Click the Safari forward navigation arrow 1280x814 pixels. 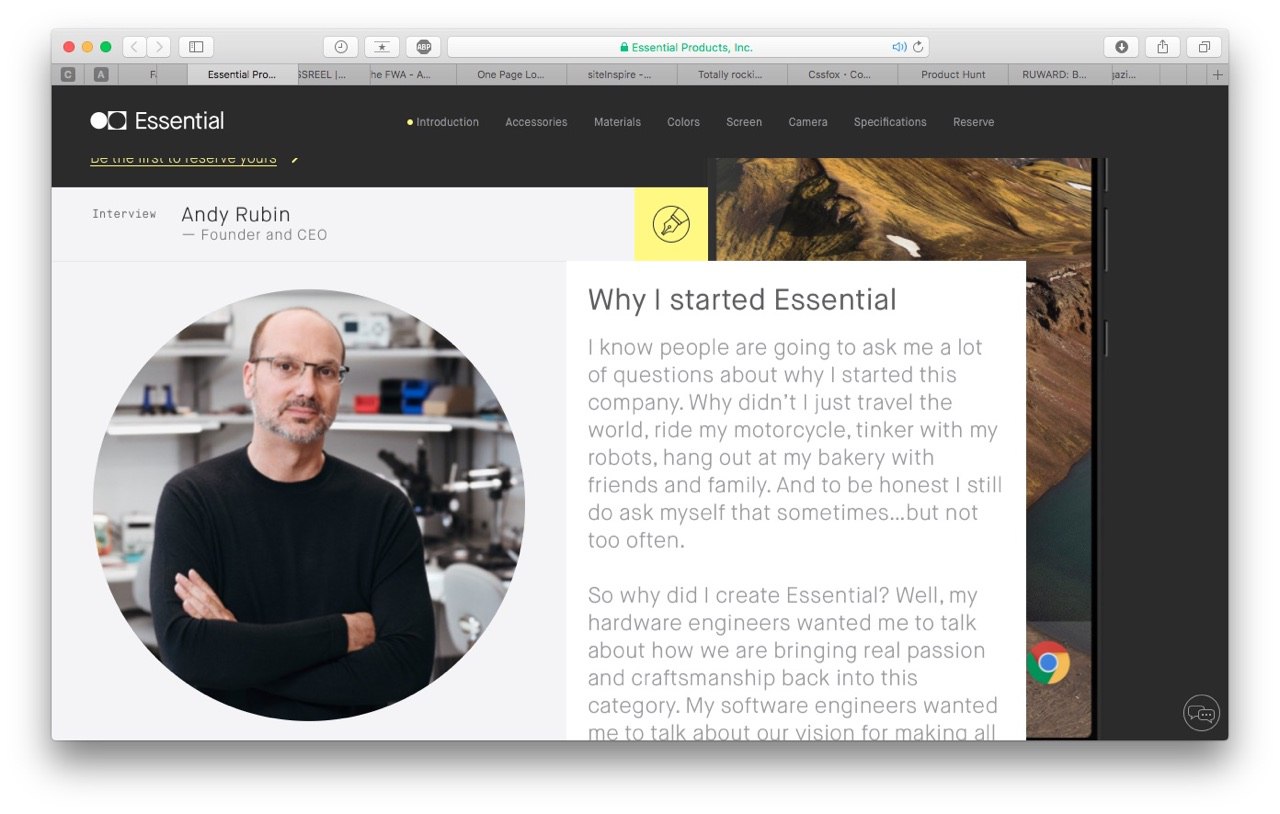[159, 47]
